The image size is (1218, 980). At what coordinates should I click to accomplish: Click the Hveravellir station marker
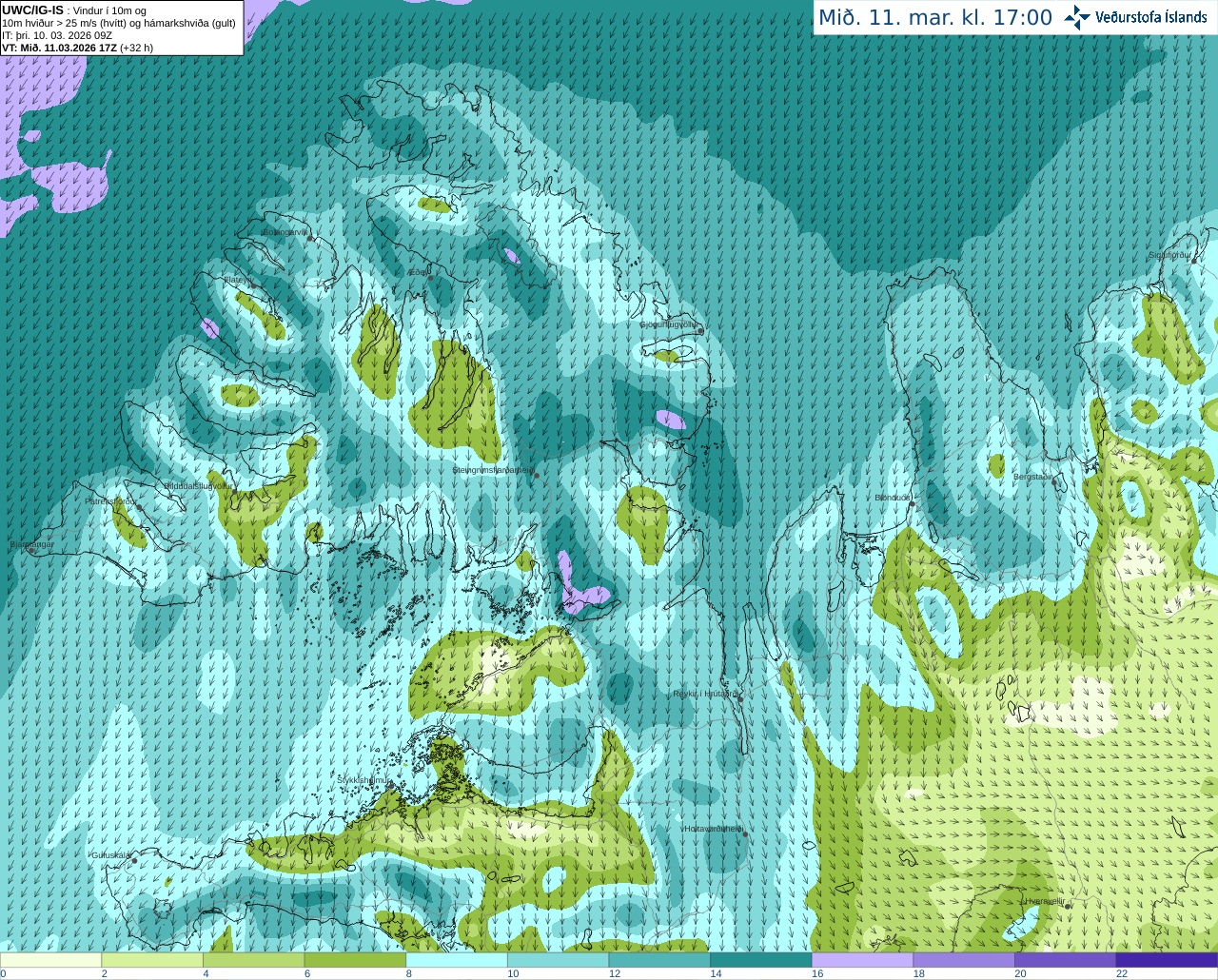click(1069, 906)
